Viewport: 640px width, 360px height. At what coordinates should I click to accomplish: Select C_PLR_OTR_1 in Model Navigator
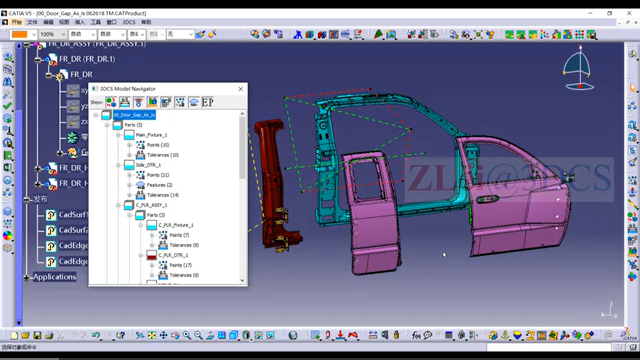tap(173, 255)
